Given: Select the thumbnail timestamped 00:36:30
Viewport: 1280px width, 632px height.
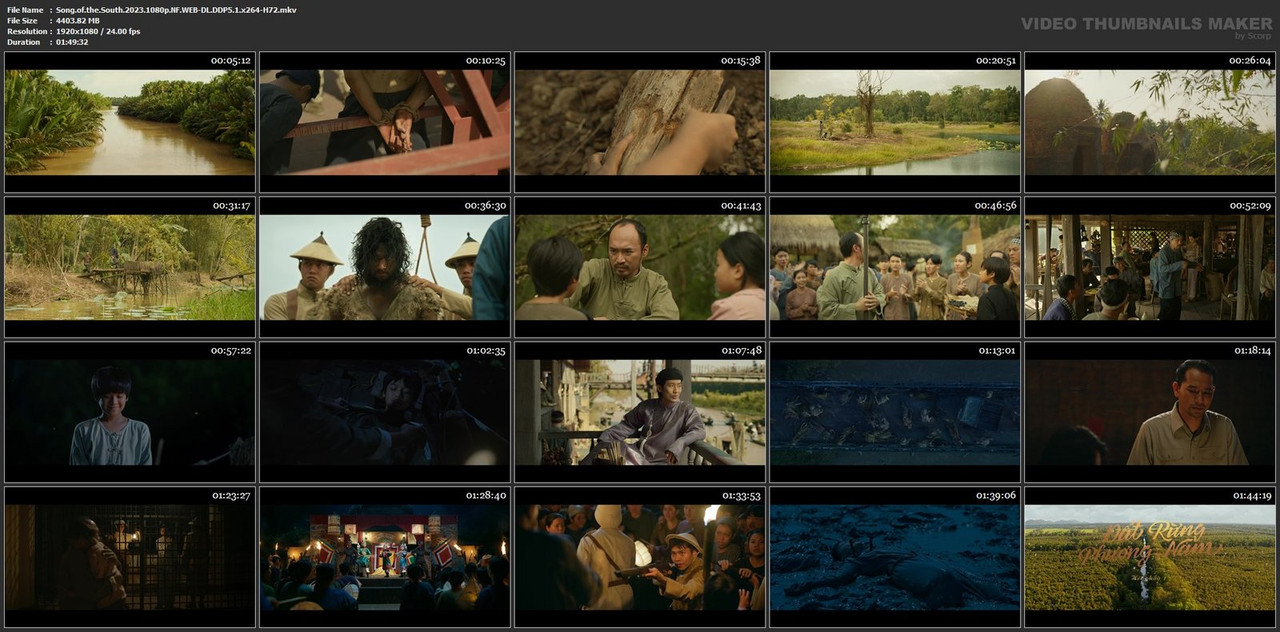Looking at the screenshot, I should tap(385, 267).
